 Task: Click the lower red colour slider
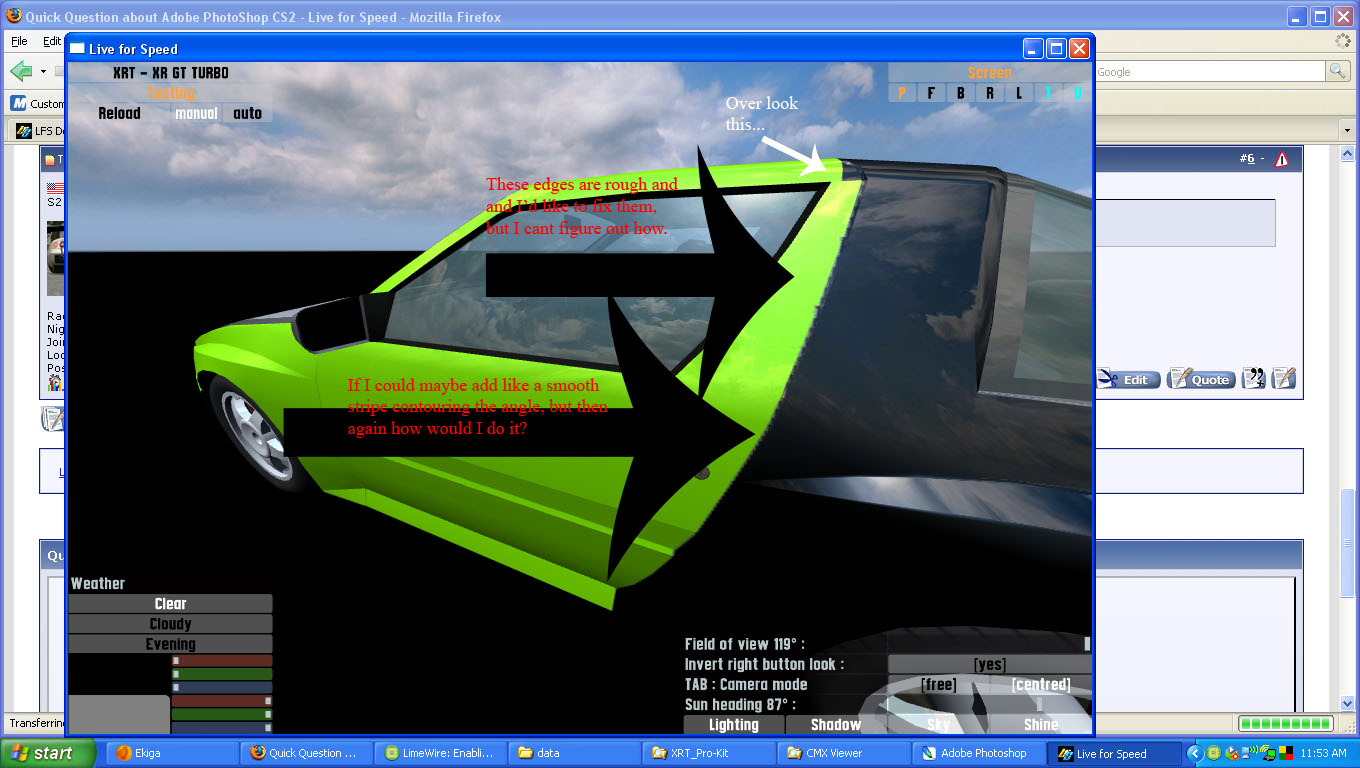tap(222, 701)
